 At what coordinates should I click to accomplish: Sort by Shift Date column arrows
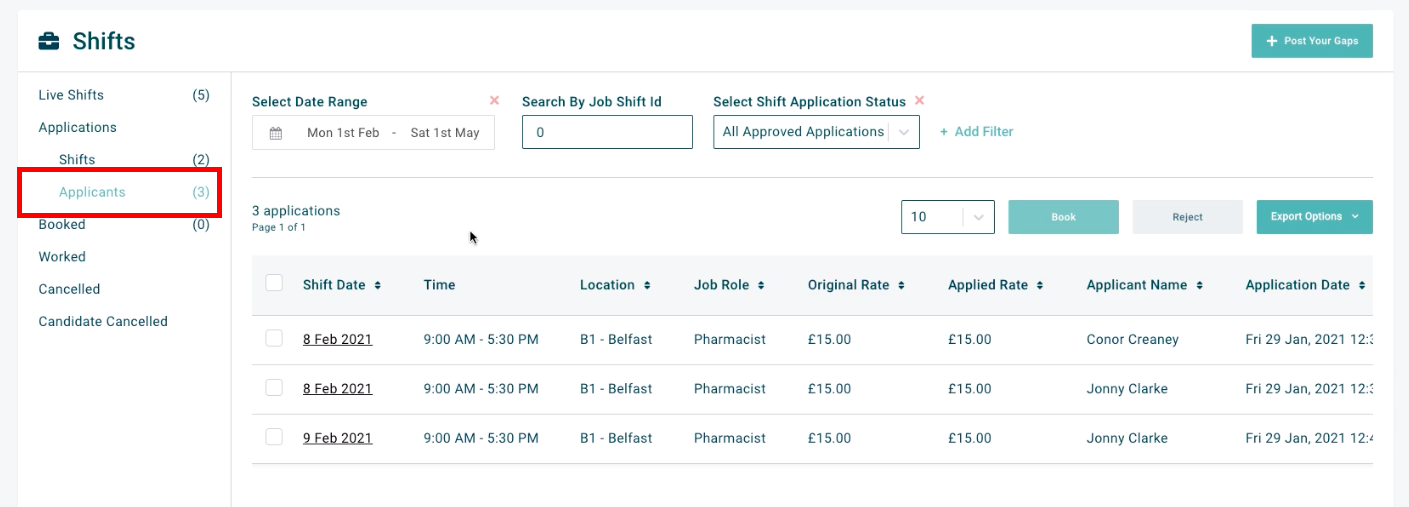click(378, 286)
